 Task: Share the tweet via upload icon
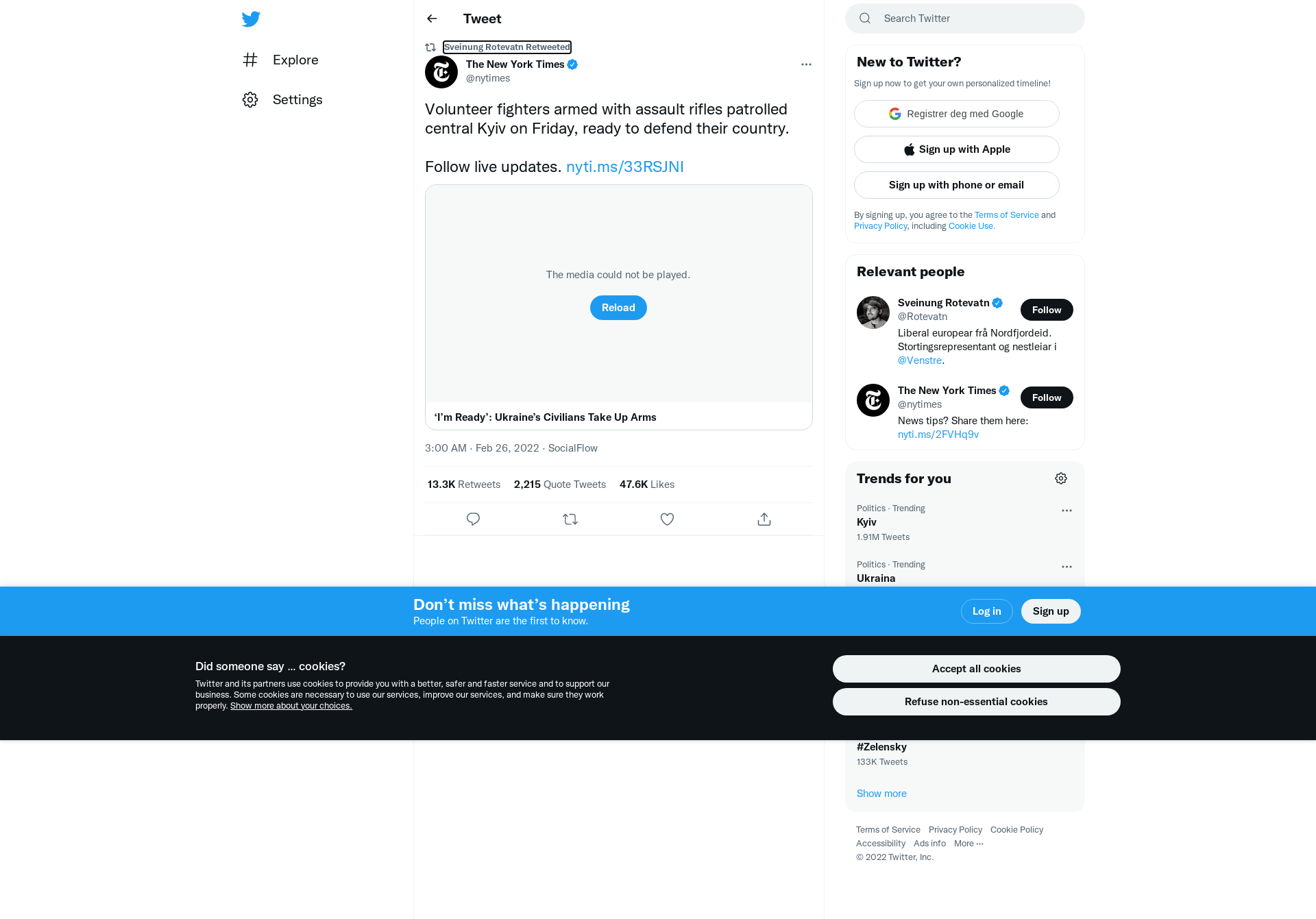[x=764, y=519]
